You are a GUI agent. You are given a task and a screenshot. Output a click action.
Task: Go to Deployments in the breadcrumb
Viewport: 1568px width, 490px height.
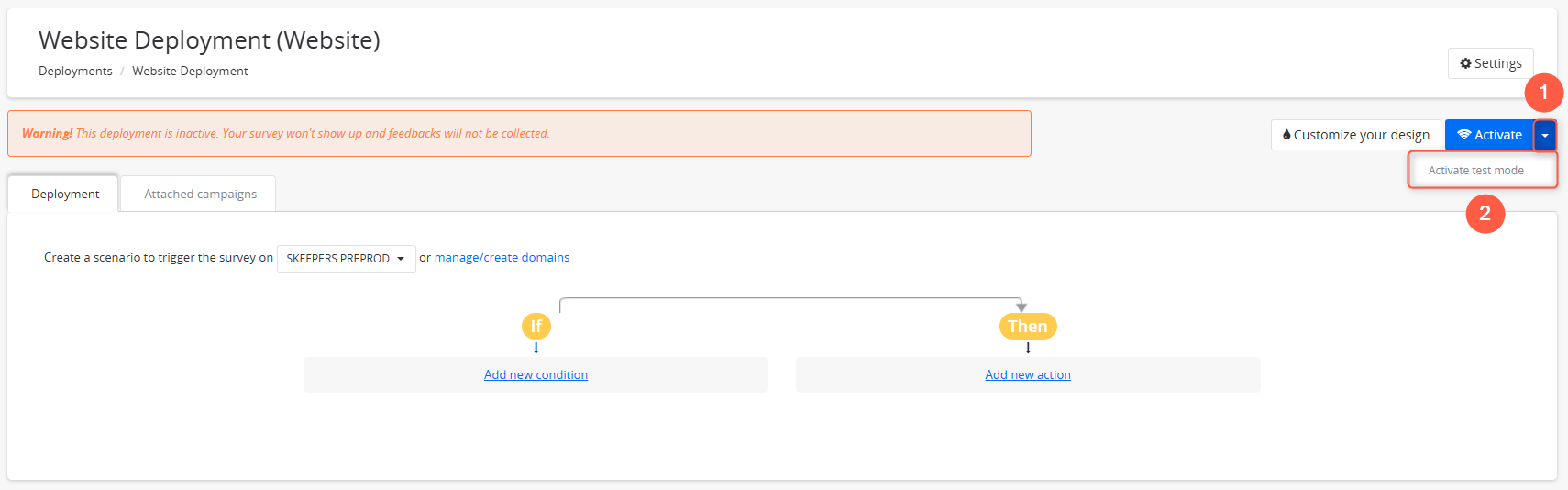[x=75, y=71]
